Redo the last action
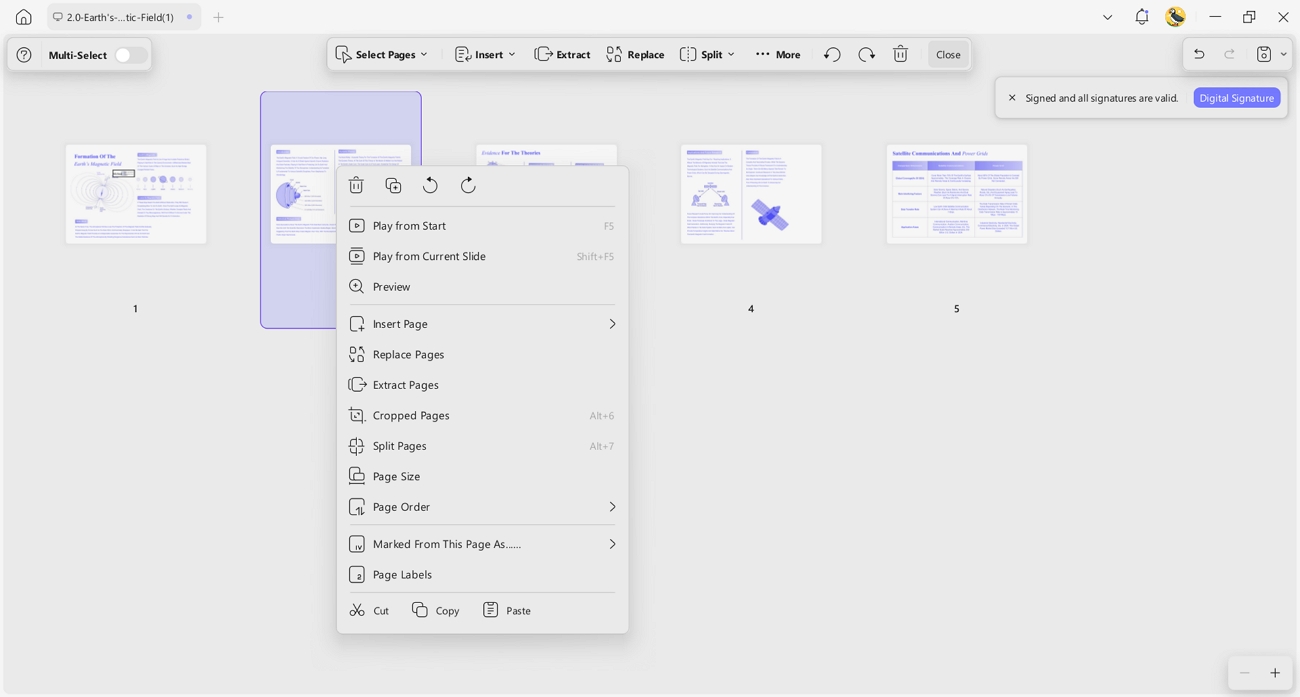The height and width of the screenshot is (697, 1300). point(1230,54)
